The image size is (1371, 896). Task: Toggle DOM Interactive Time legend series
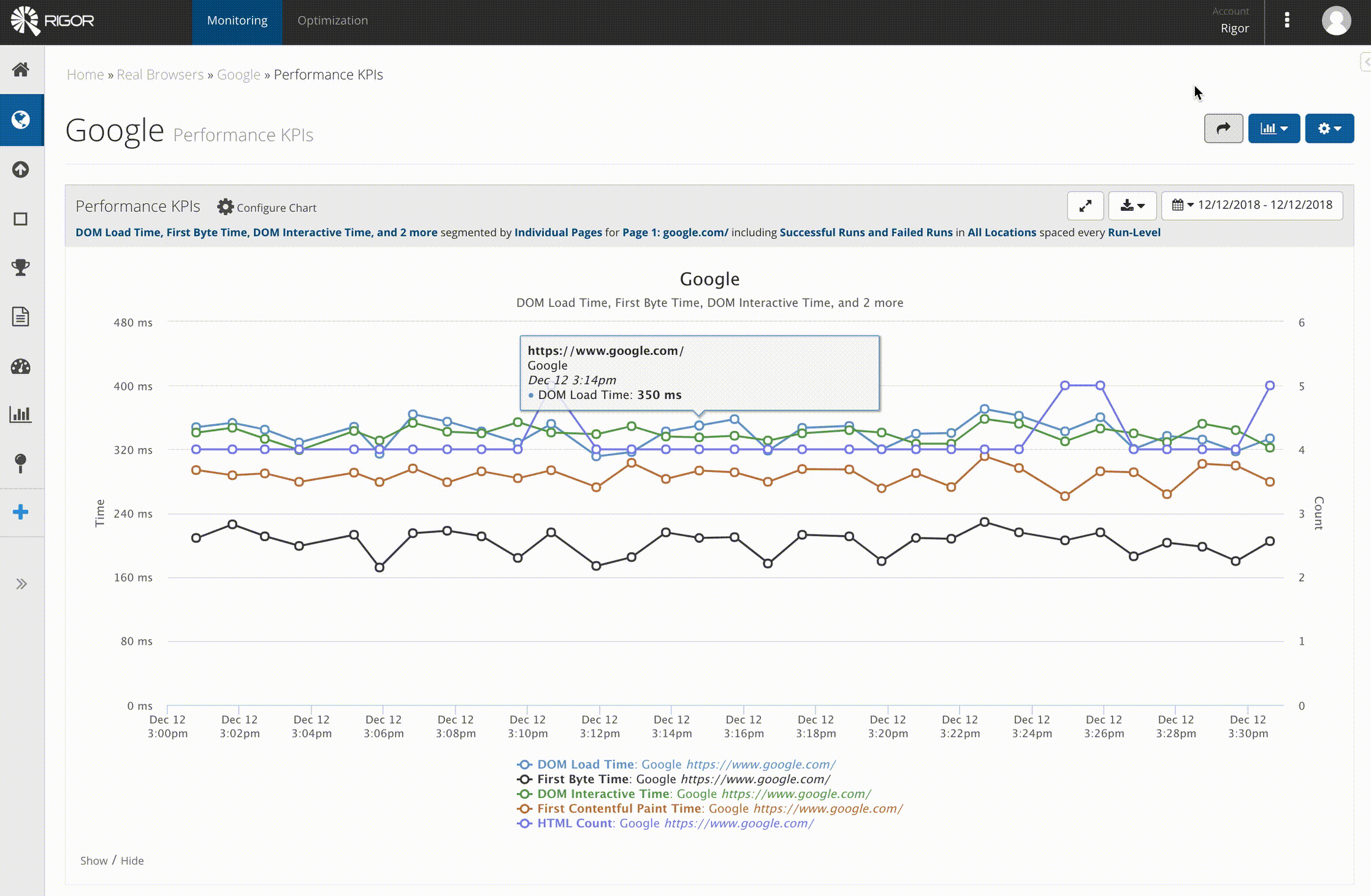(x=693, y=794)
